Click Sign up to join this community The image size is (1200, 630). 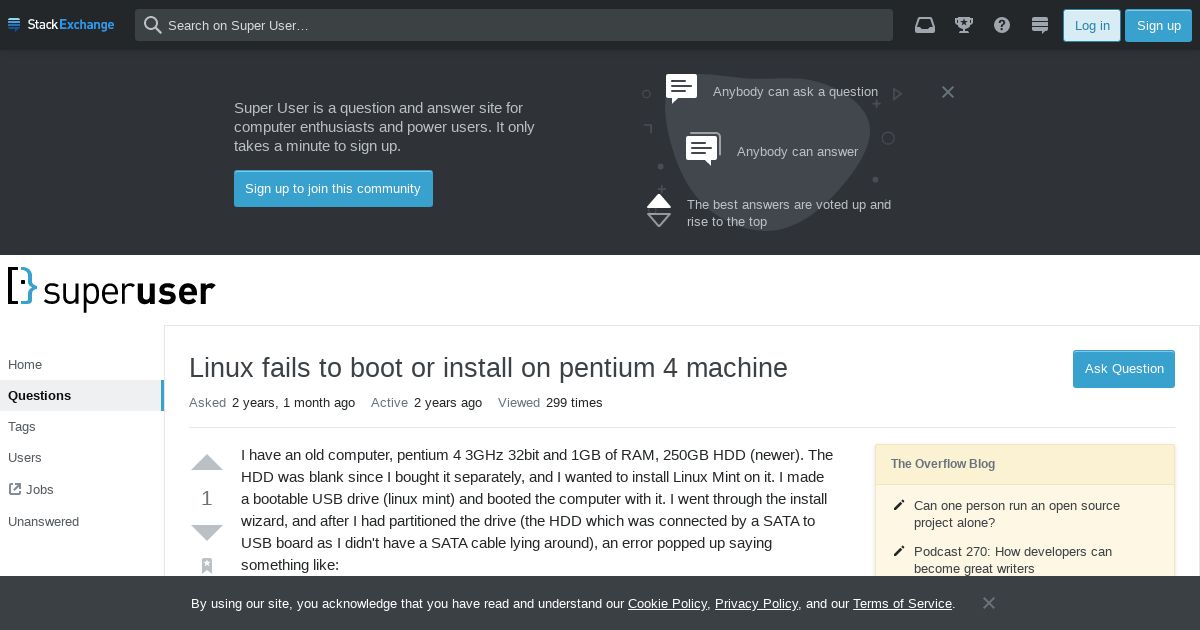(x=333, y=189)
